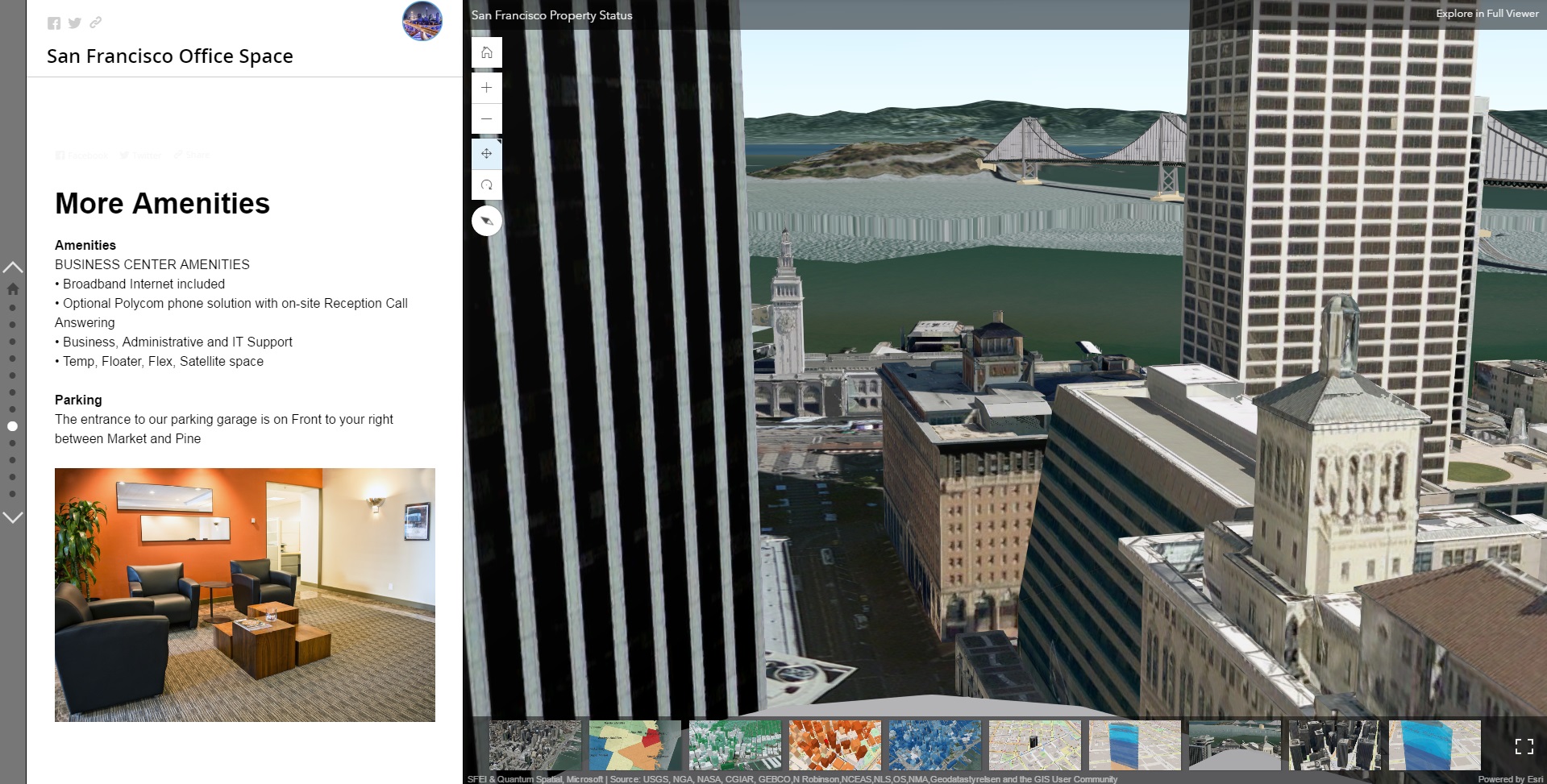
Task: Jump to story home in side navigation
Action: pos(13,288)
